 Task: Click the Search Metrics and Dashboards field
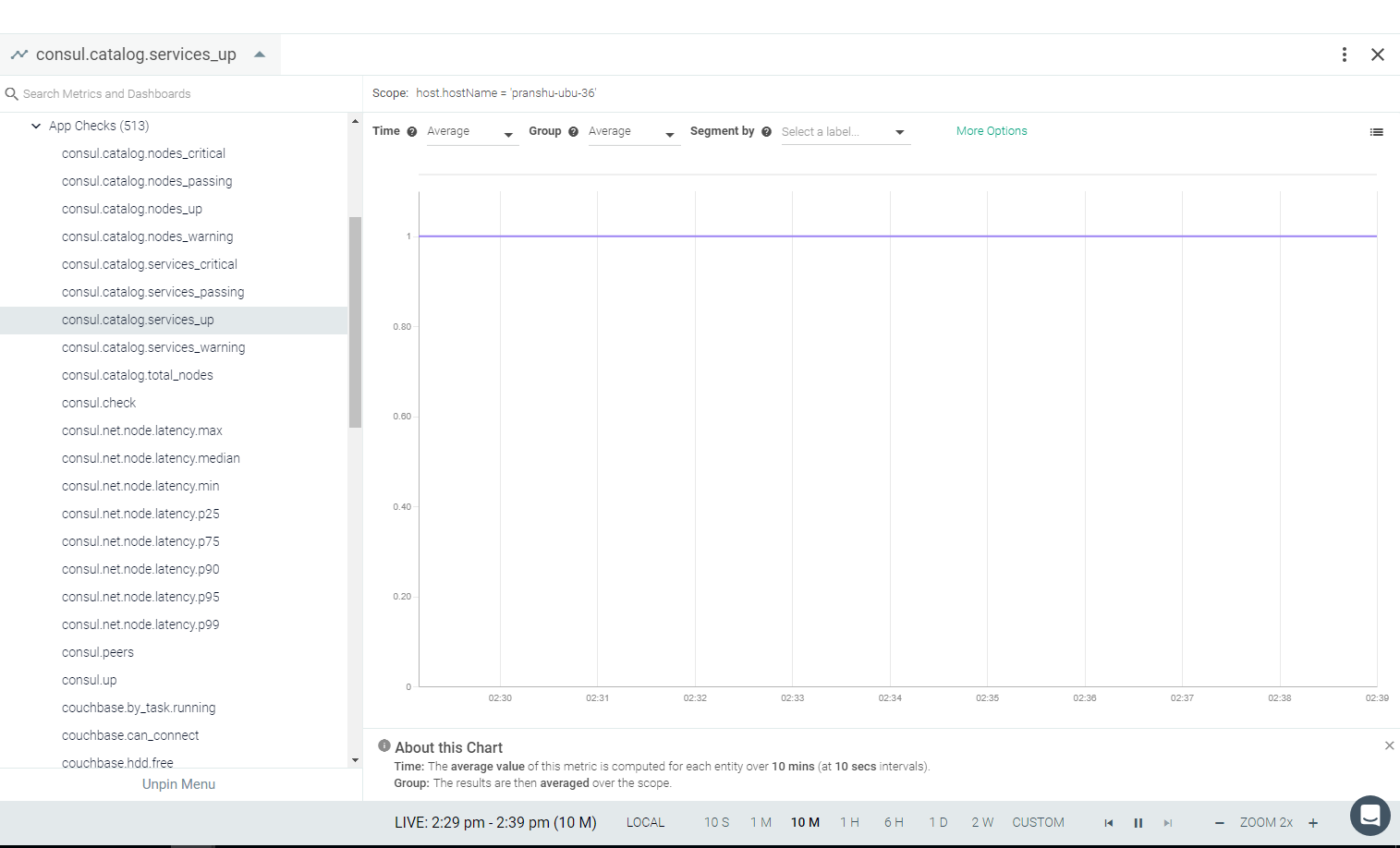(180, 94)
